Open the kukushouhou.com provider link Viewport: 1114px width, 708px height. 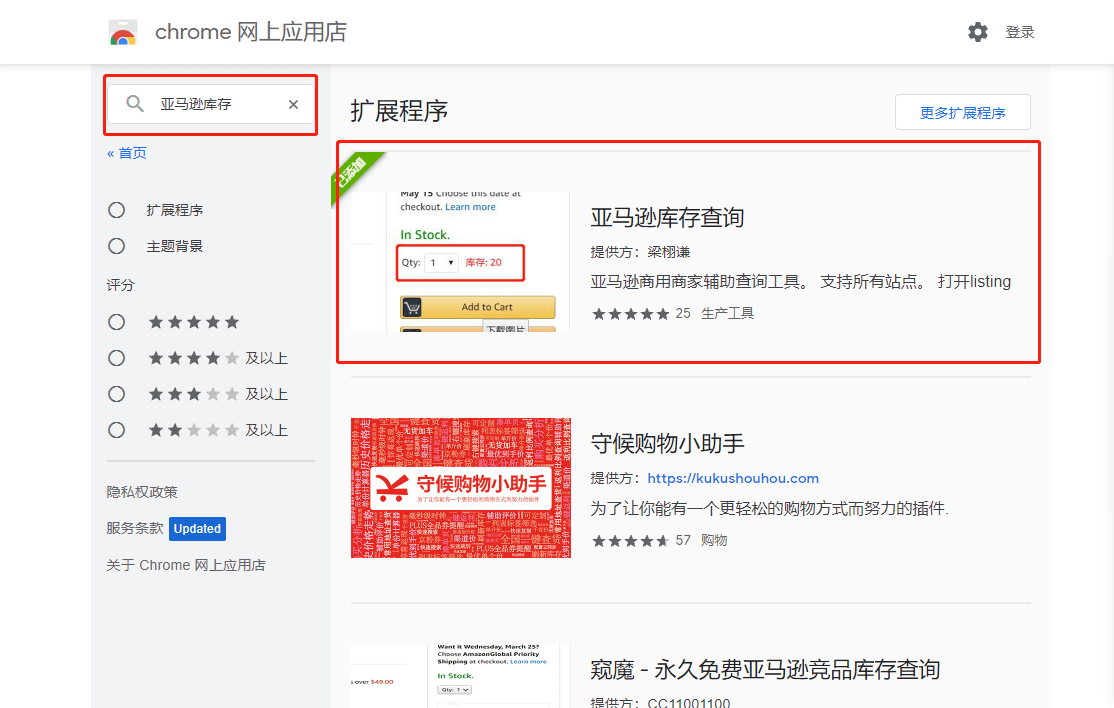(x=733, y=478)
